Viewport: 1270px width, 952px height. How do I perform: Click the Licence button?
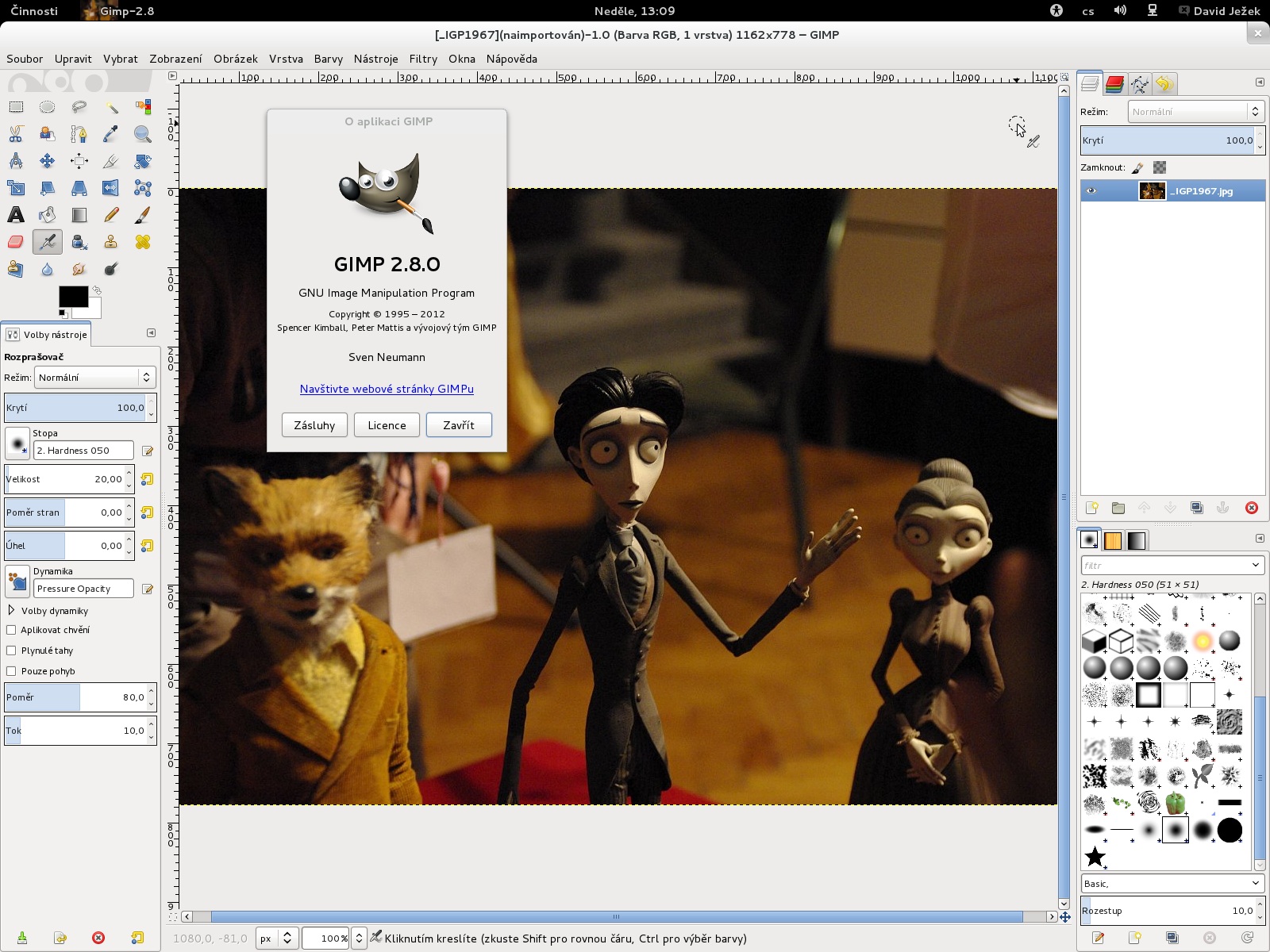(x=387, y=425)
